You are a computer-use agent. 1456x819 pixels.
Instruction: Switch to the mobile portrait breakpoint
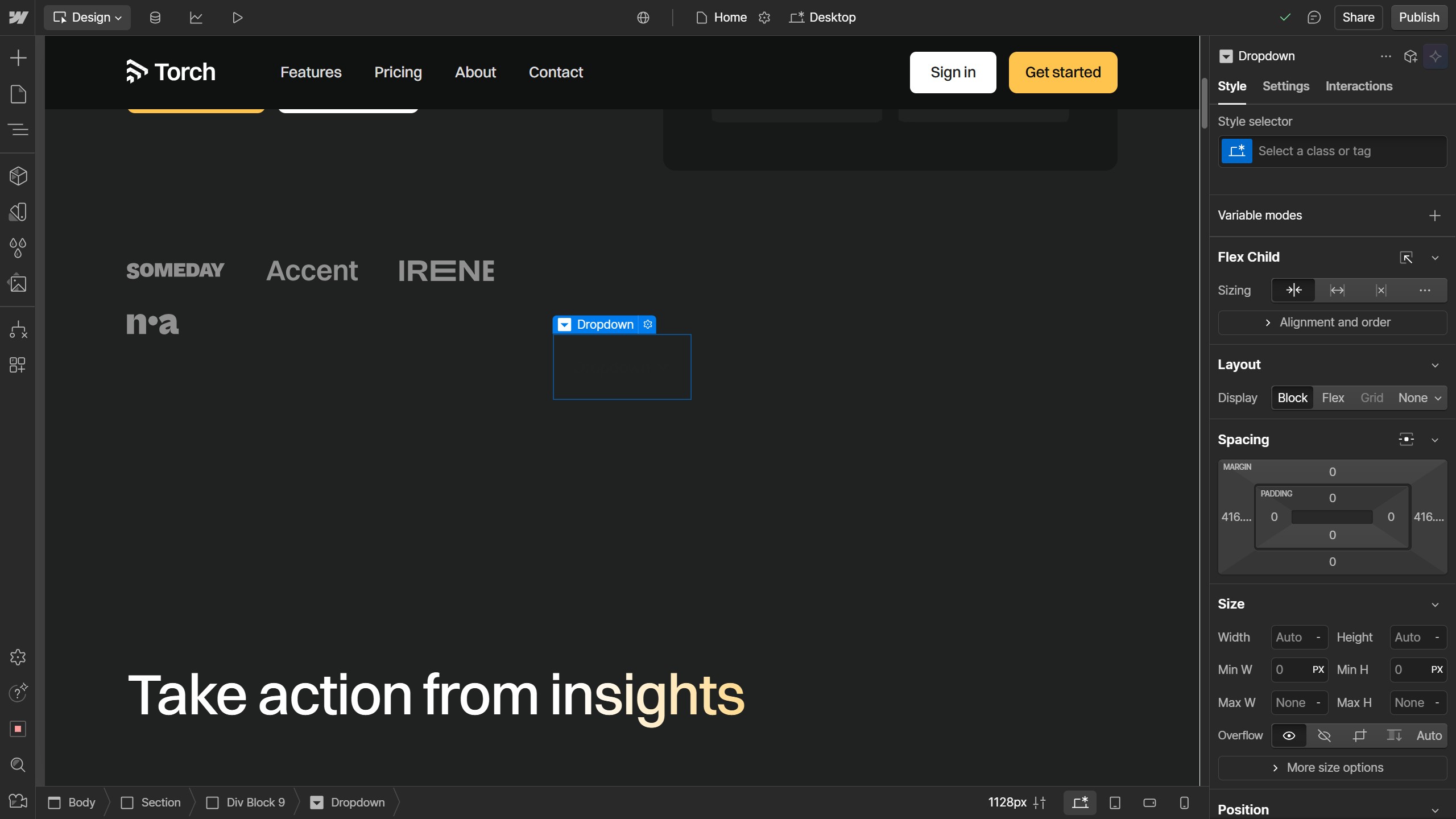(1184, 803)
